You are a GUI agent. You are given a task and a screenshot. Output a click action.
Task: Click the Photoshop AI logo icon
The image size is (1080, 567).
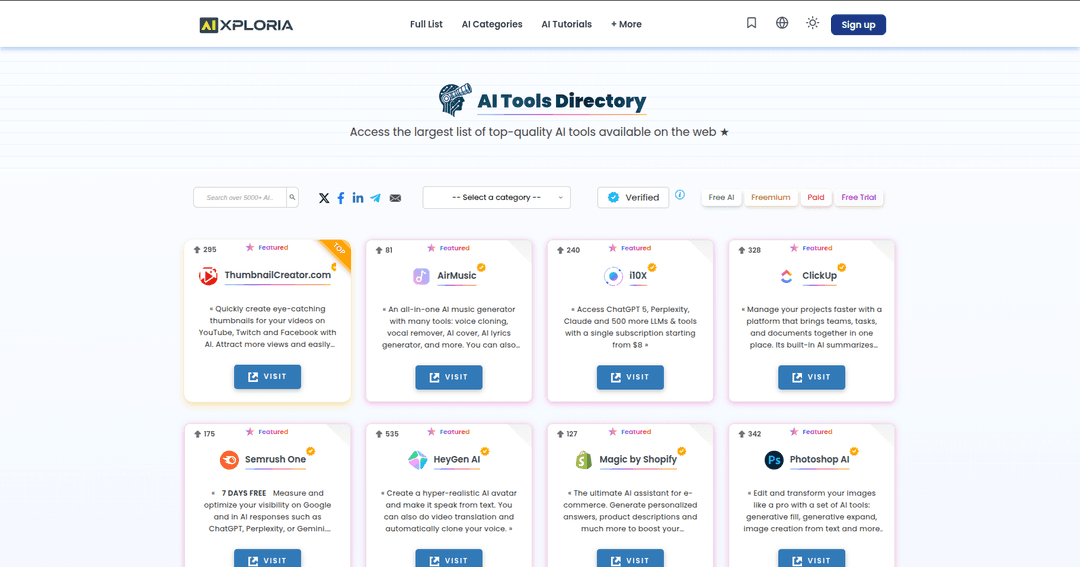click(x=774, y=460)
